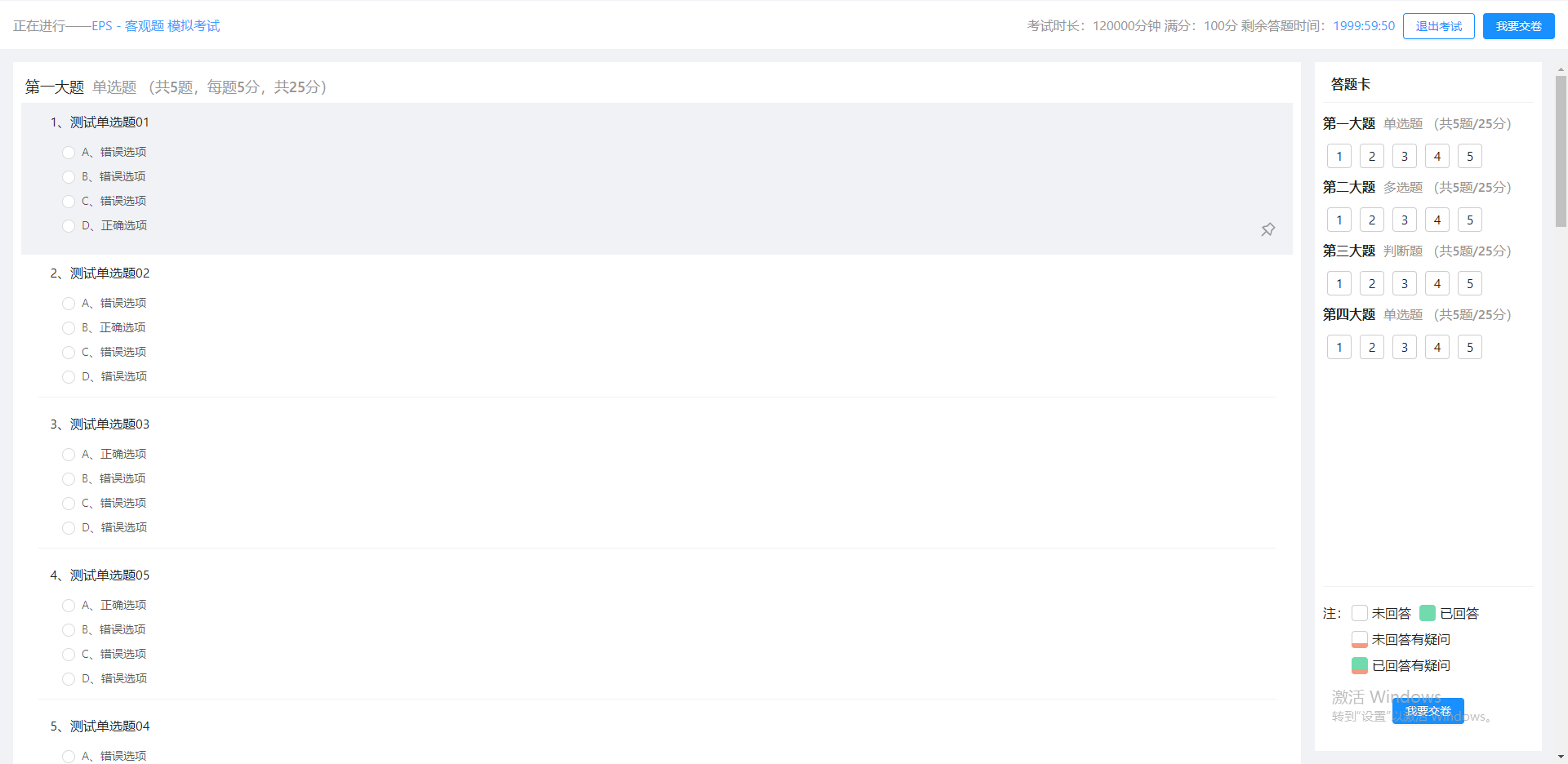
Task: Click the scrollbar down arrow at bottom right
Action: 1561,757
